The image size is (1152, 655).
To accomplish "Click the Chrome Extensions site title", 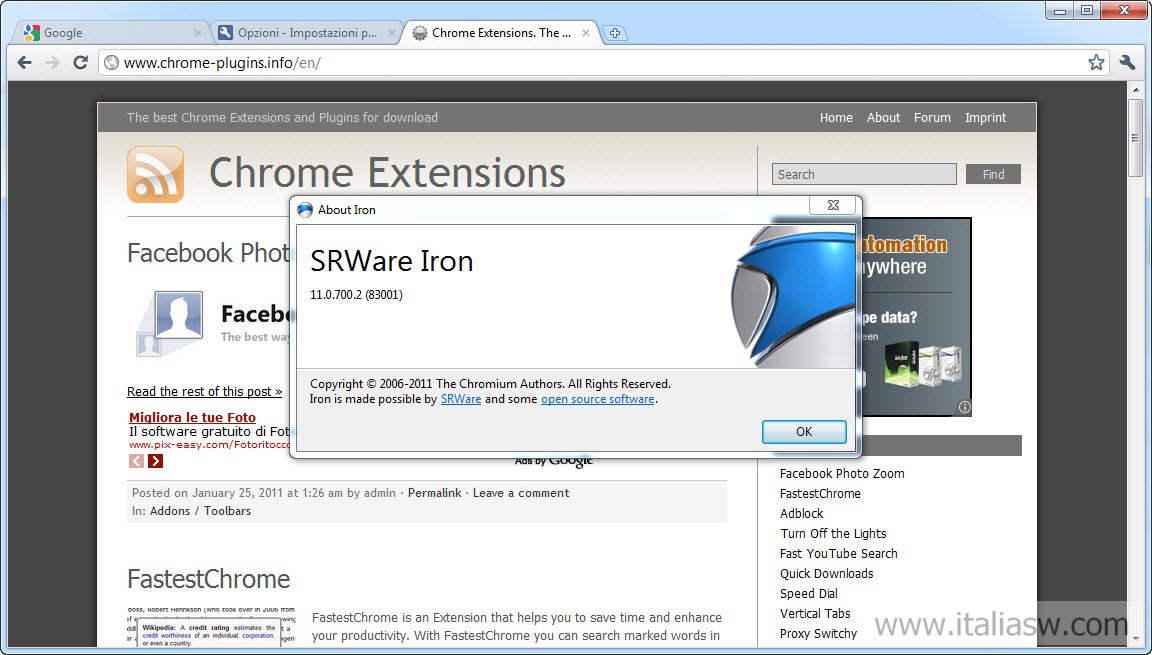I will coord(388,173).
